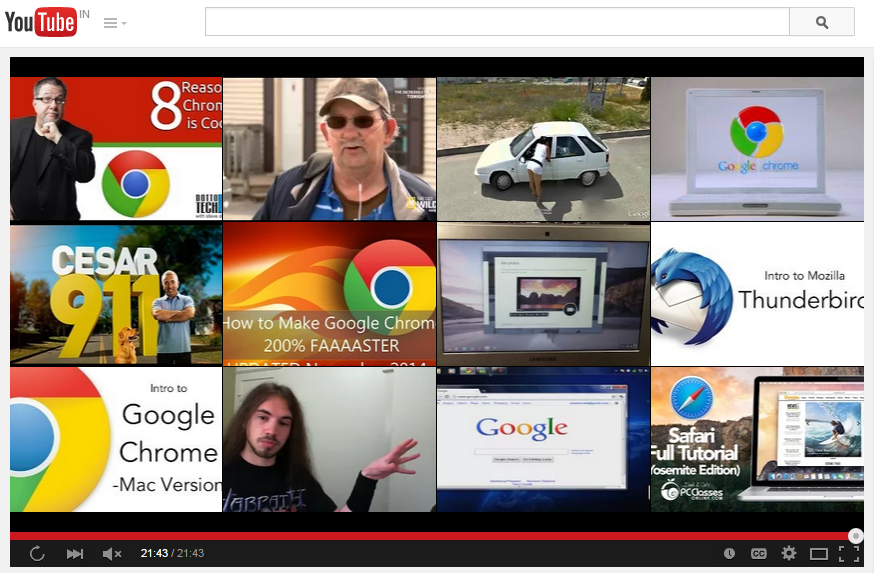Unmute the player's speaker icon
This screenshot has height=573, width=874.
(x=111, y=553)
